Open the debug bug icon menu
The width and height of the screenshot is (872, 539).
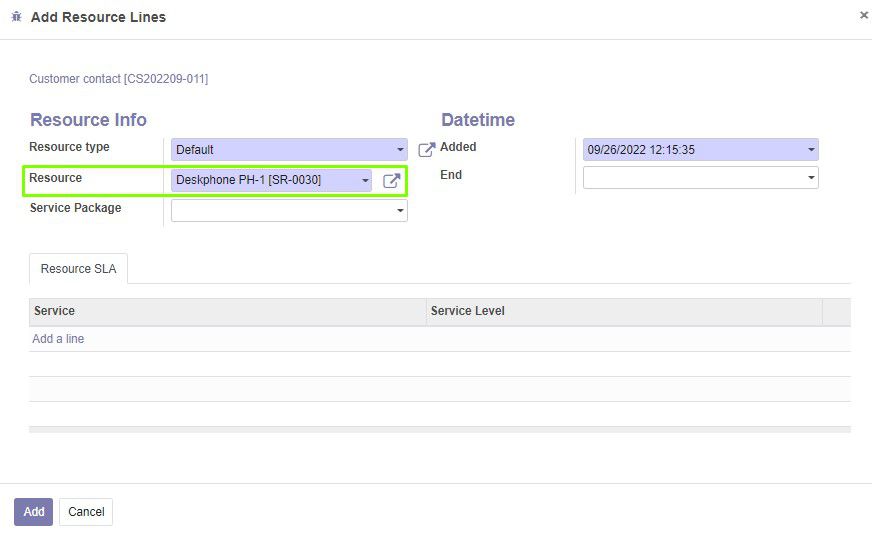(17, 17)
